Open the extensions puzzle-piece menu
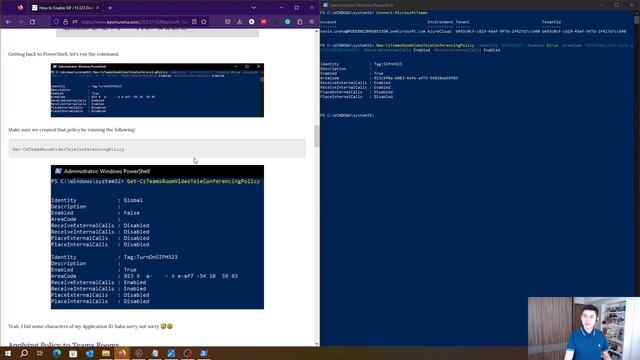This screenshot has height=360, width=640. tap(300, 22)
